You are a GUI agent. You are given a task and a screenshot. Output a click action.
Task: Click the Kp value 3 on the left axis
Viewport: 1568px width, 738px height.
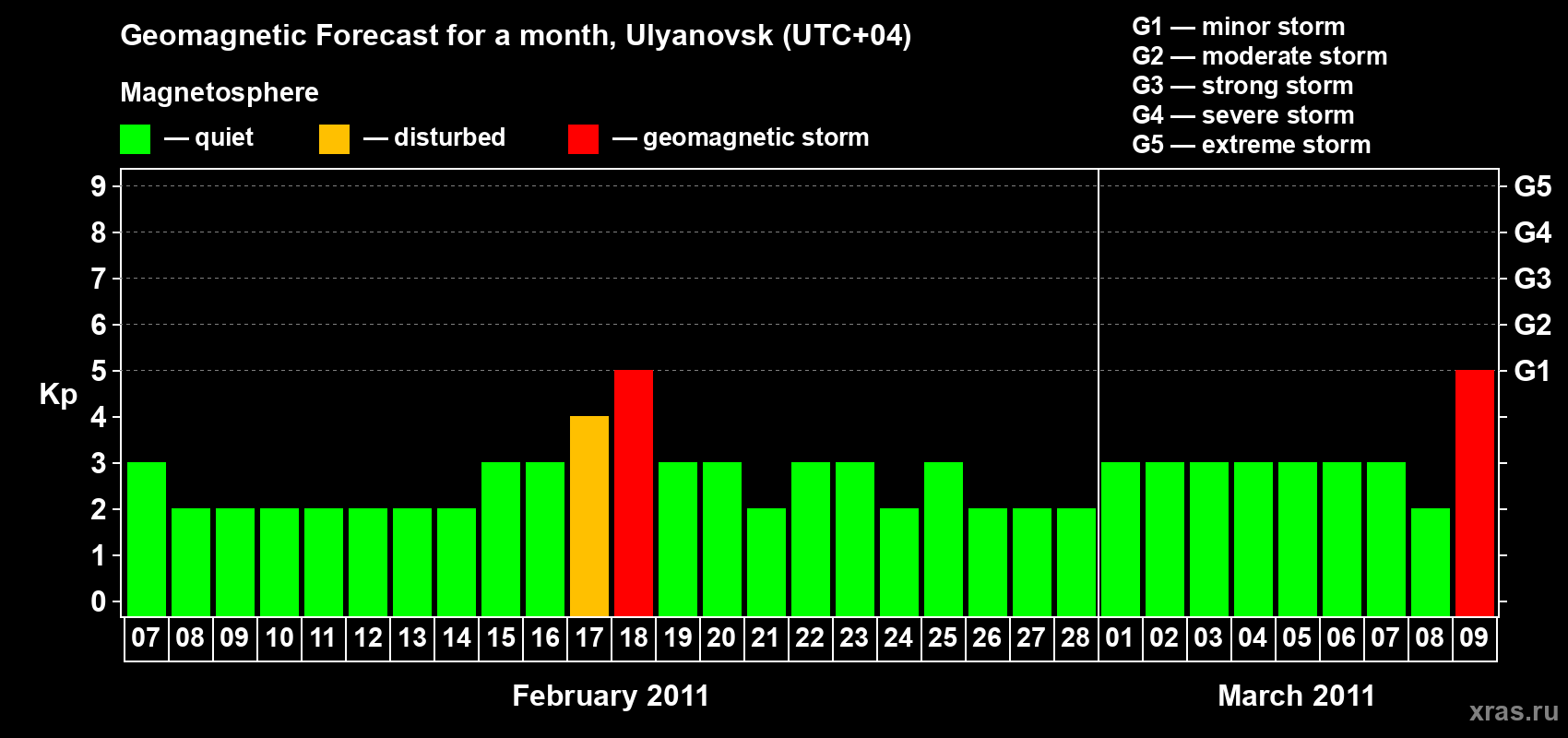99,463
